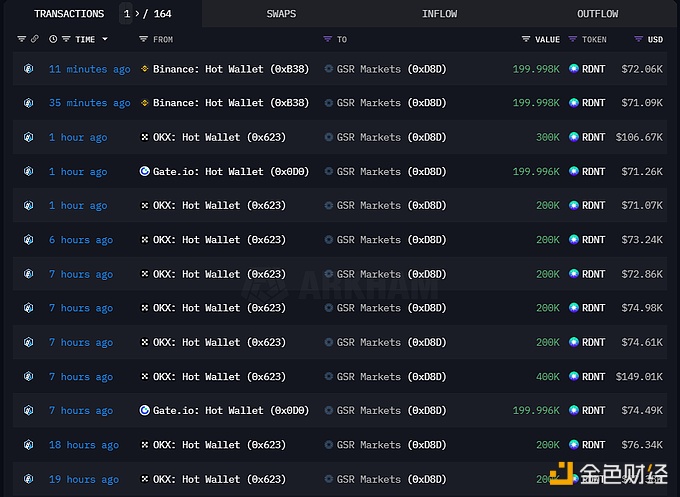The height and width of the screenshot is (497, 680).
Task: Click the $74.98K USD value
Action: tap(642, 308)
